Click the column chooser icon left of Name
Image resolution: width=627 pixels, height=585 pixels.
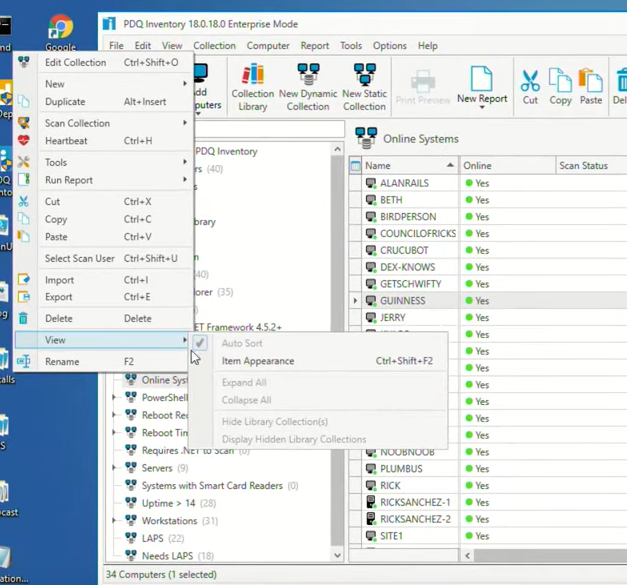pos(355,166)
